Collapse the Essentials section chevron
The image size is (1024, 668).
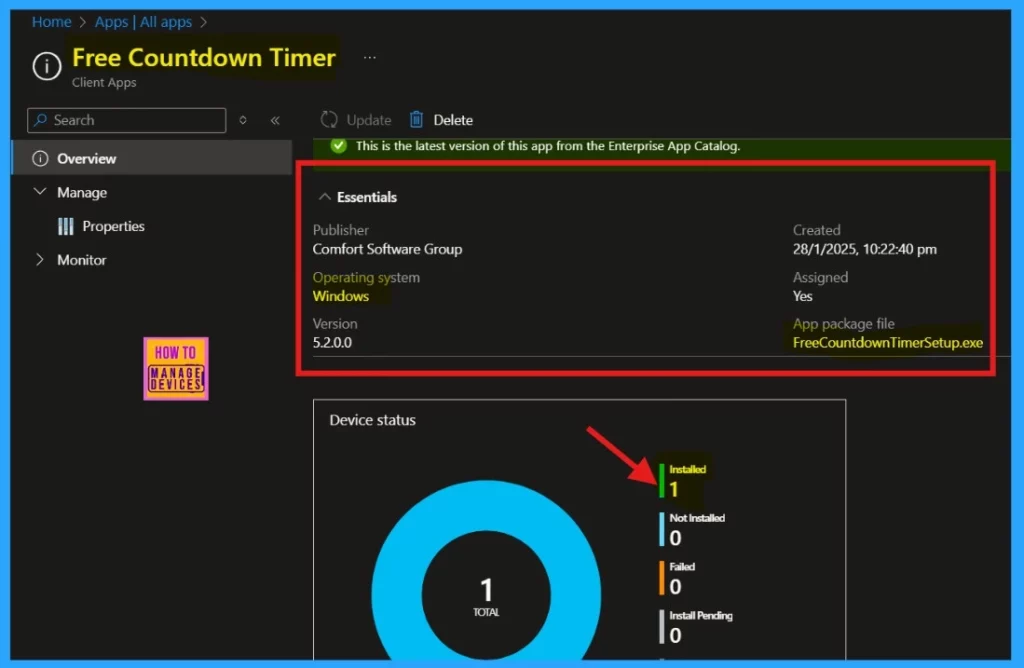pyautogui.click(x=325, y=197)
